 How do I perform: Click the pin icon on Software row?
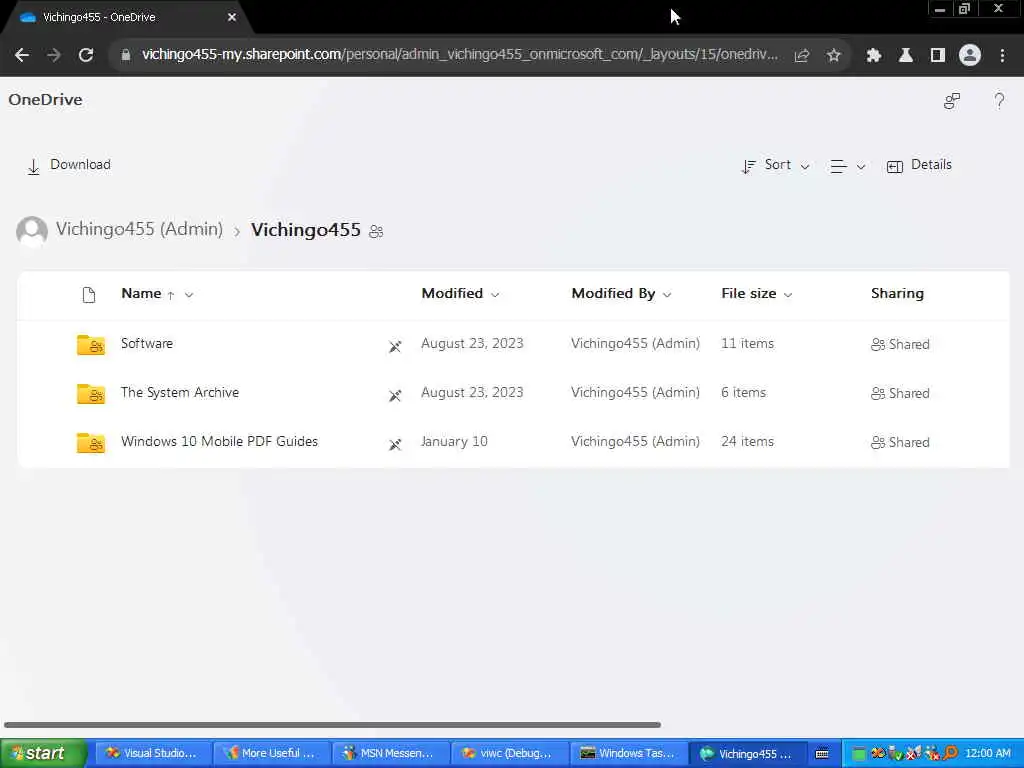click(395, 346)
